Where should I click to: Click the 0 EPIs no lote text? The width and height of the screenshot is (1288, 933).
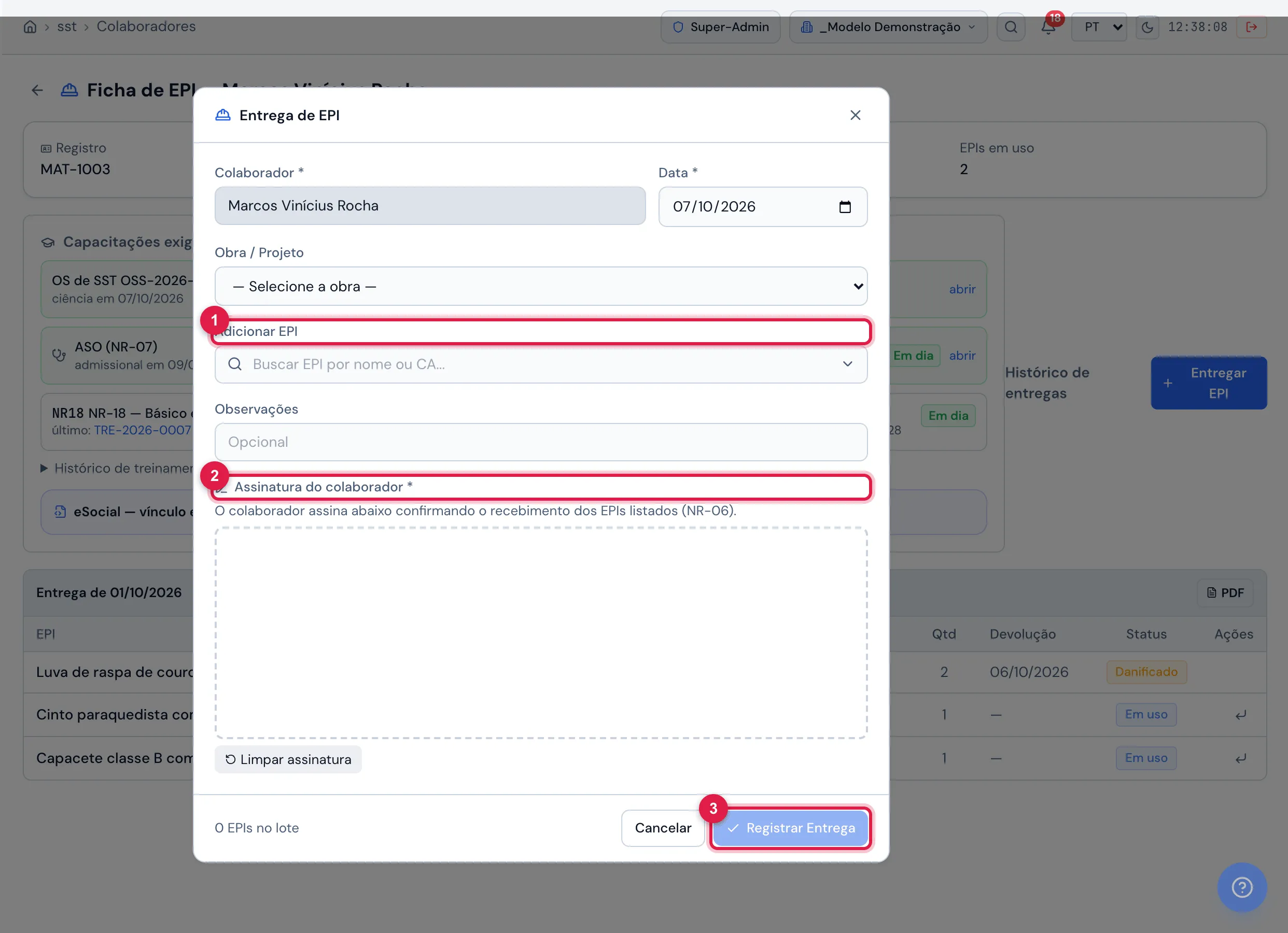pyautogui.click(x=257, y=828)
